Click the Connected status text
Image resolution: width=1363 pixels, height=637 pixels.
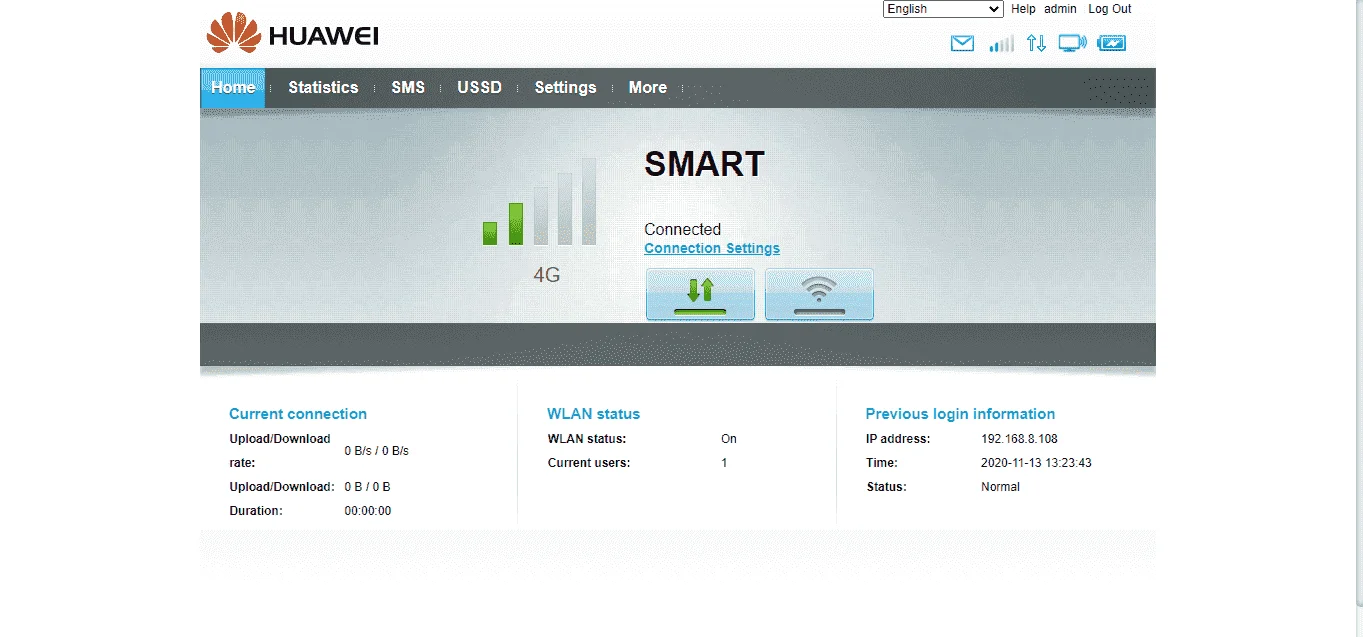point(682,229)
